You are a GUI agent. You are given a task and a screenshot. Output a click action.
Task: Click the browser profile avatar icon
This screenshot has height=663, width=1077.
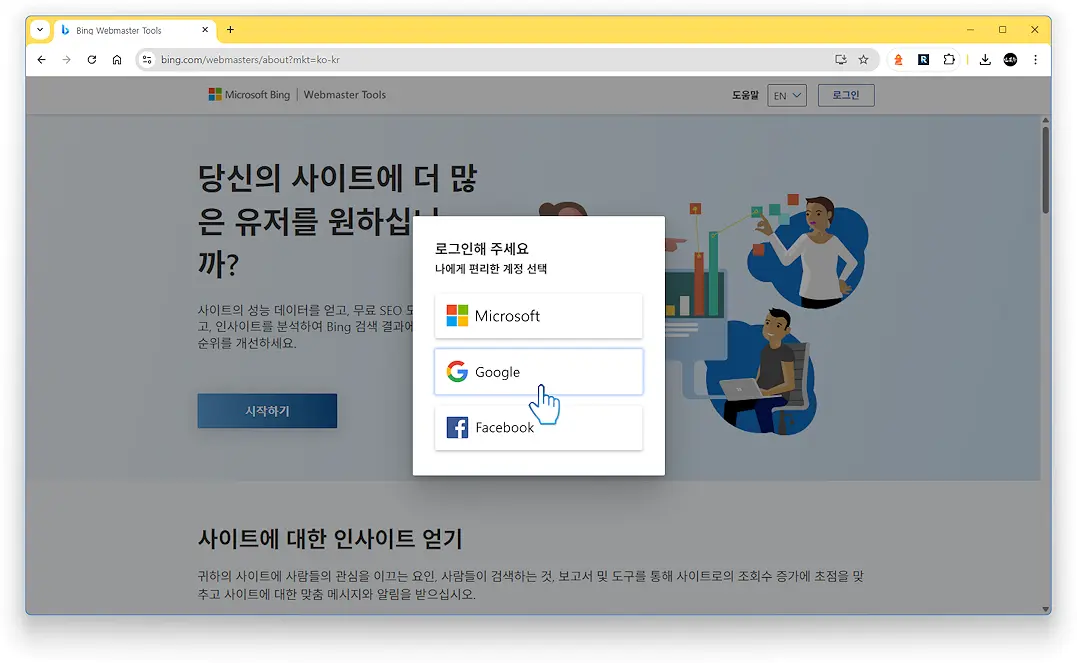pos(1010,60)
